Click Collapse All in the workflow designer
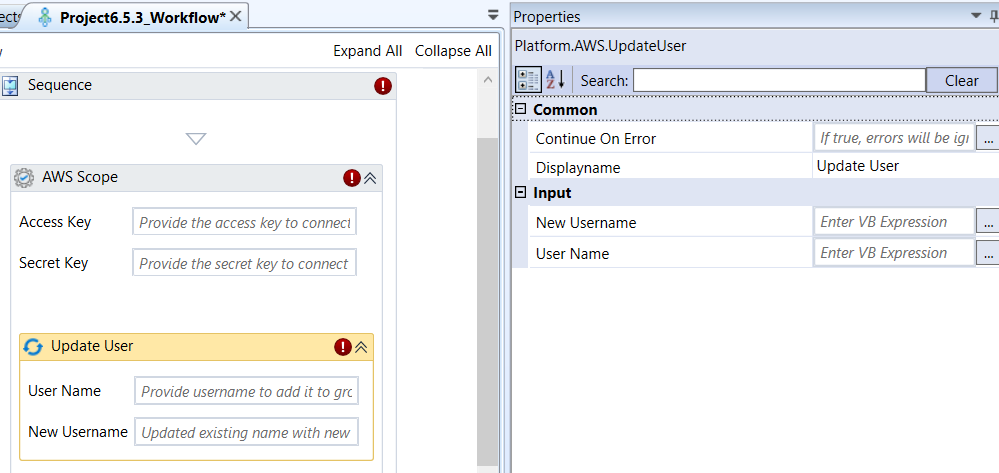Viewport: 999px width, 473px height. pyautogui.click(x=453, y=51)
